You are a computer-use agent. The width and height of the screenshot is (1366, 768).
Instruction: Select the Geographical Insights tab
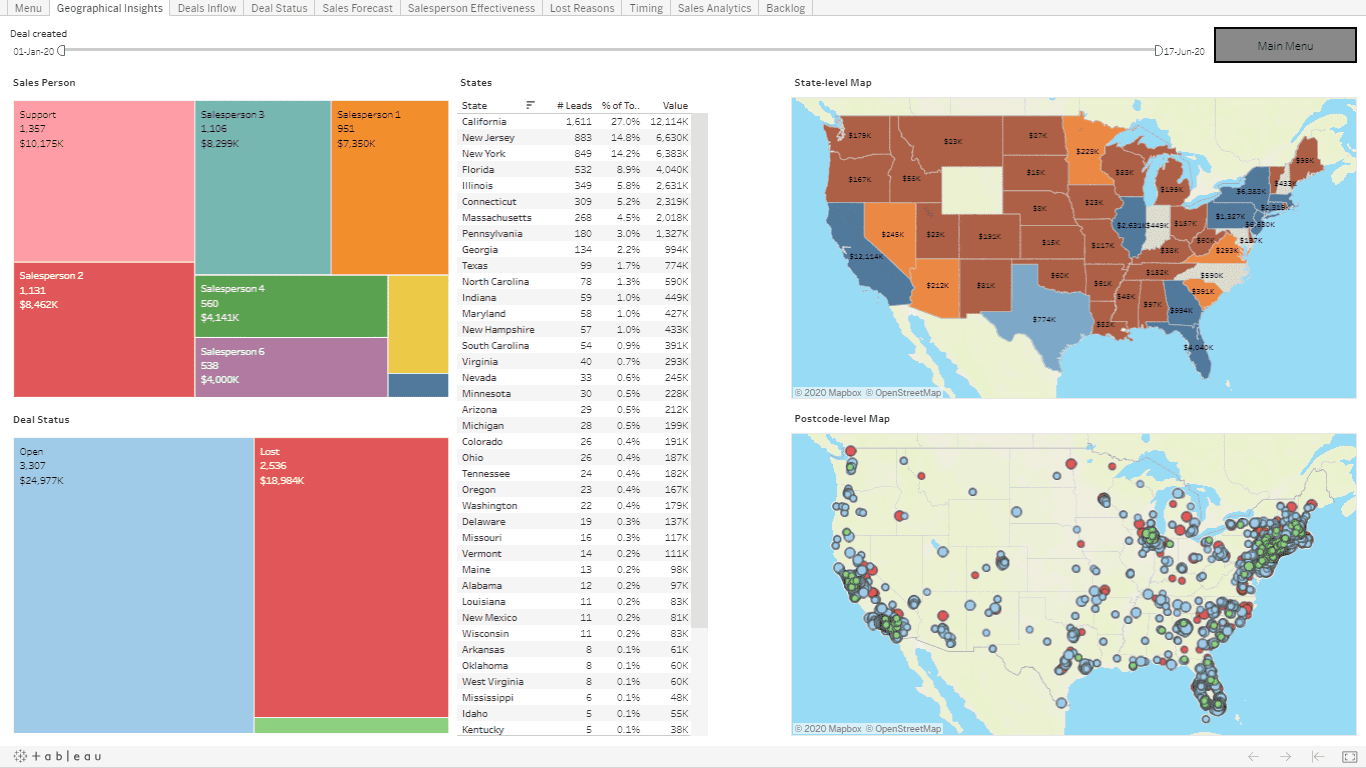[110, 8]
